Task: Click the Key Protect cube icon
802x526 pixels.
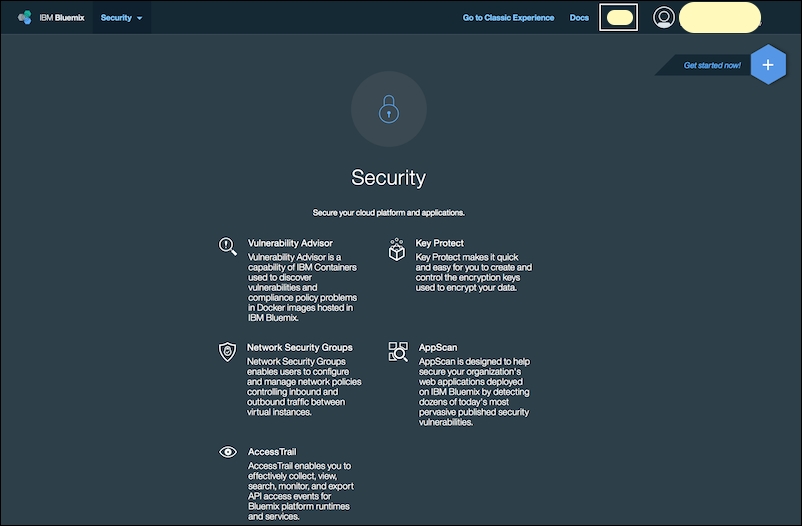Action: coord(397,250)
